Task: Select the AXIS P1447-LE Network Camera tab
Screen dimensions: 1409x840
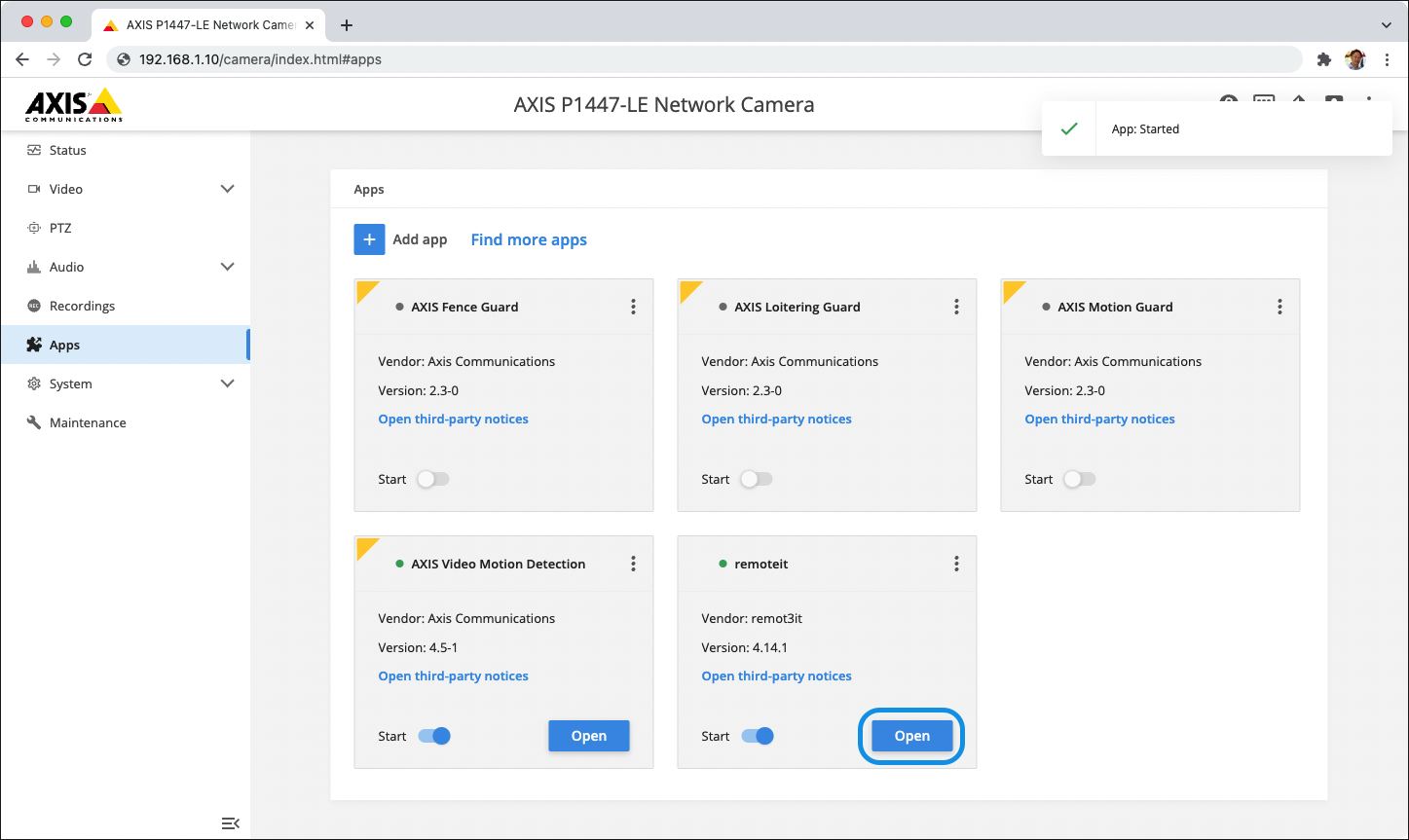Action: click(x=207, y=25)
